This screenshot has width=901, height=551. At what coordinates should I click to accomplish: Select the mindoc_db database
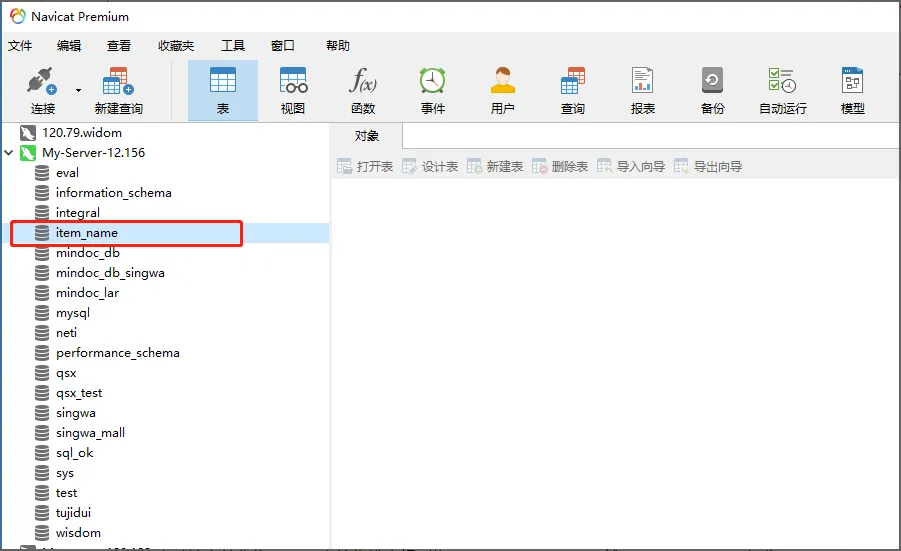click(88, 253)
